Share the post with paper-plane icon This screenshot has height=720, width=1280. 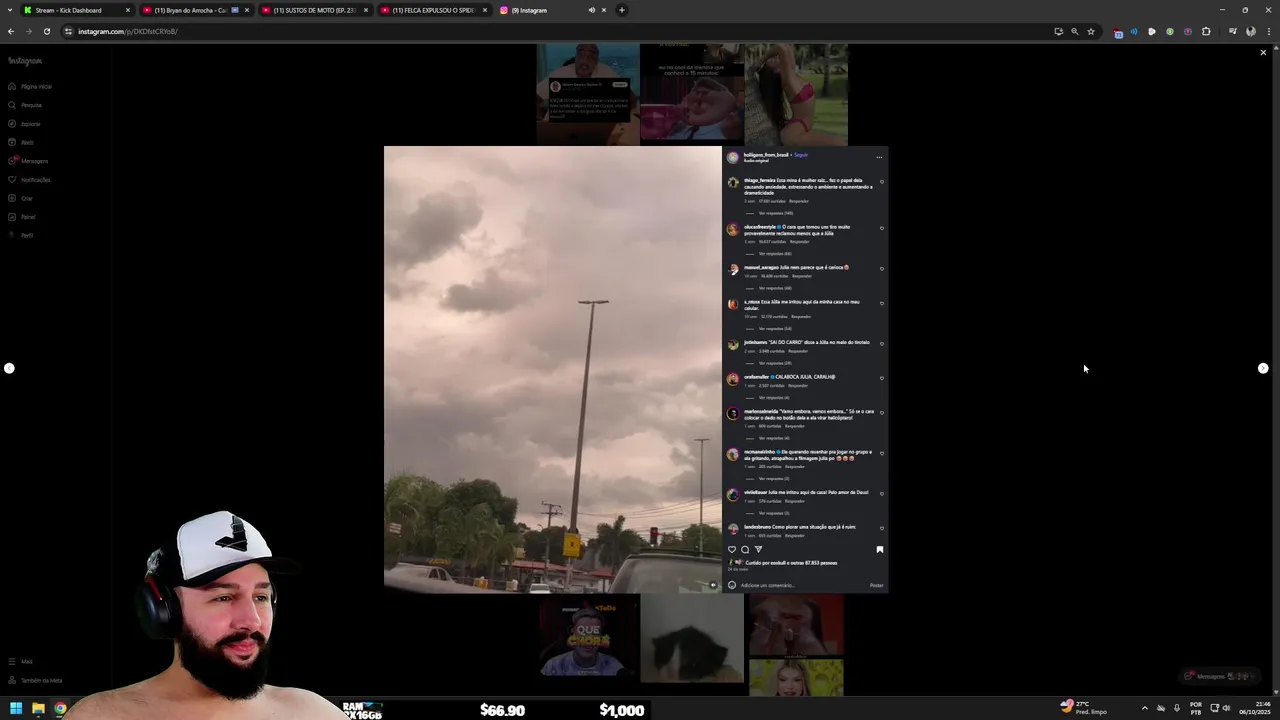[x=758, y=549]
